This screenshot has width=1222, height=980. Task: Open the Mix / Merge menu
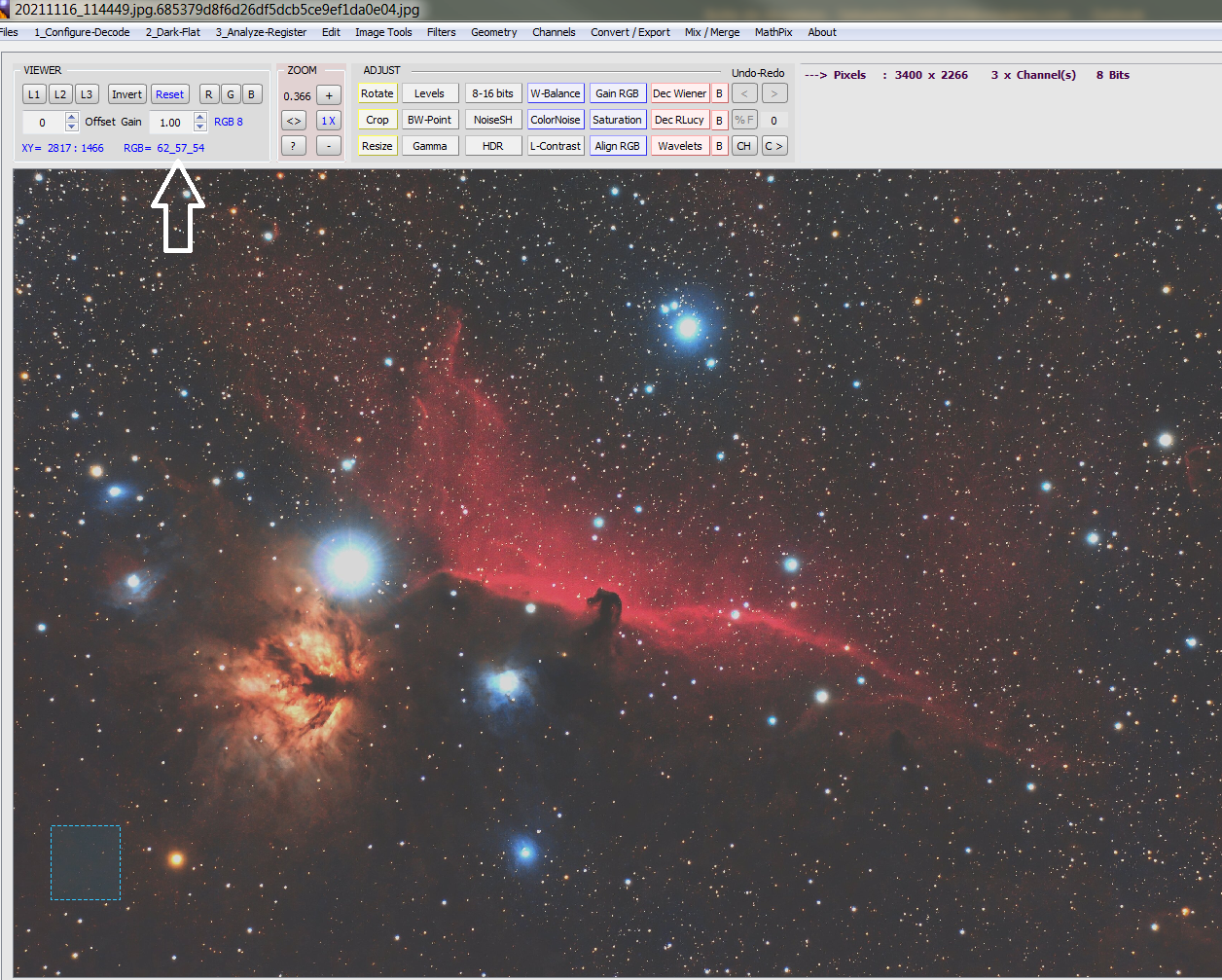coord(712,32)
